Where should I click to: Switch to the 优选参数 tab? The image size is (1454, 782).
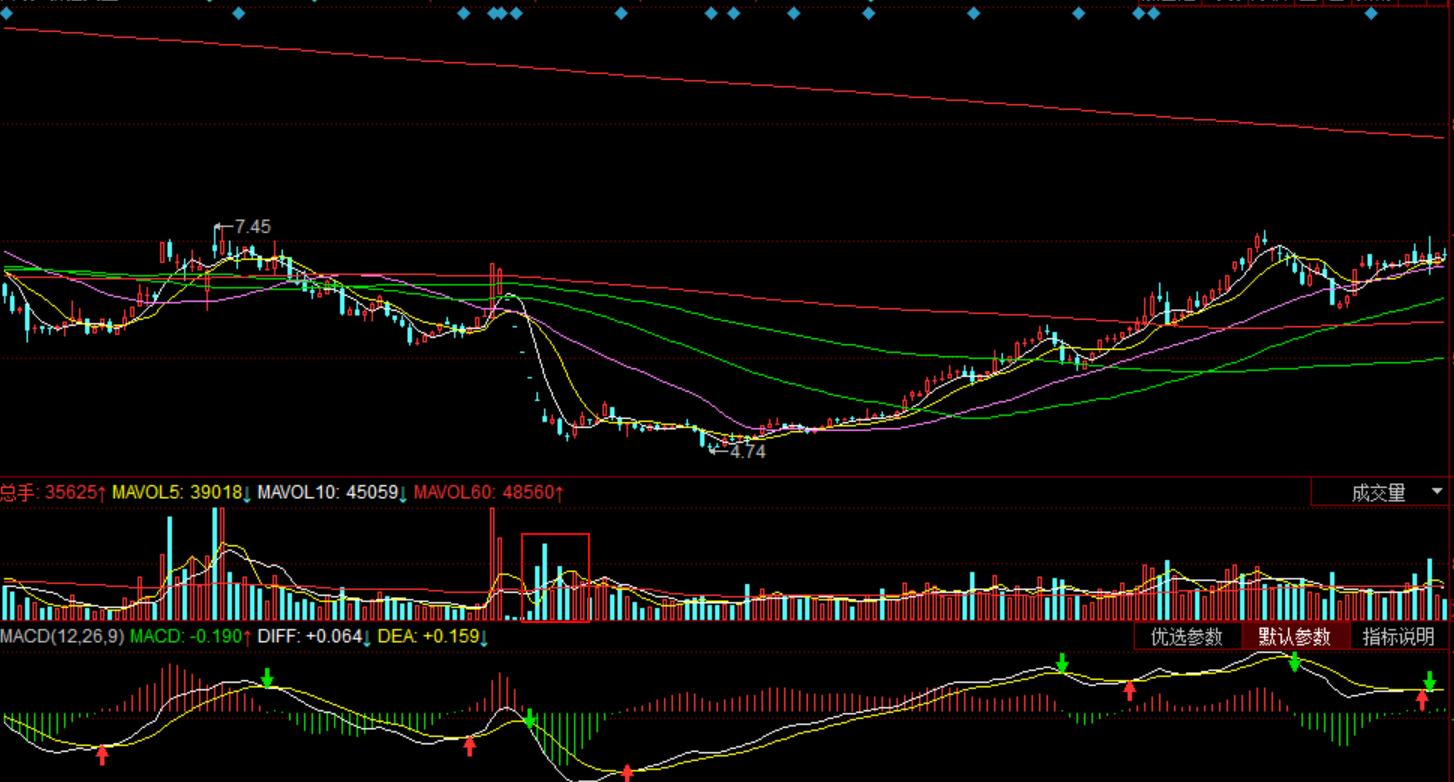[1187, 637]
